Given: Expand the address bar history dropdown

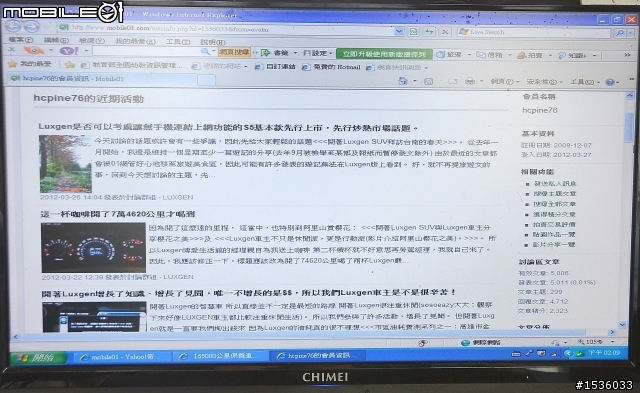Looking at the screenshot, I should pyautogui.click(x=399, y=31).
